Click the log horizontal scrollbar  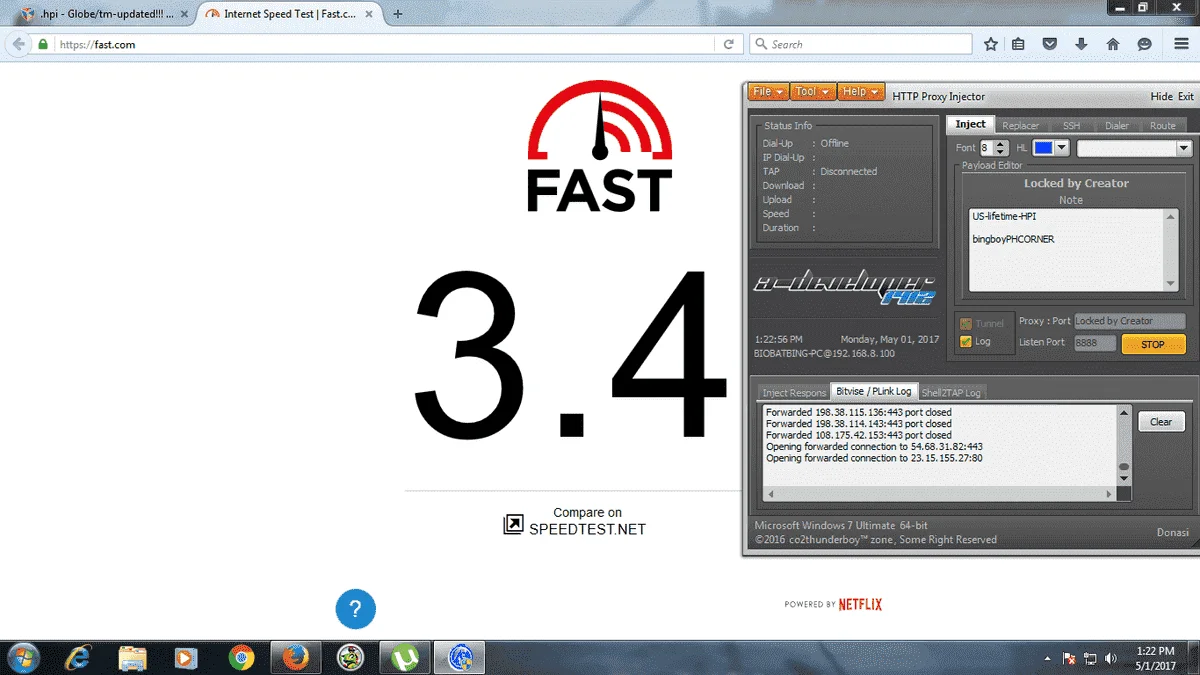(940, 494)
